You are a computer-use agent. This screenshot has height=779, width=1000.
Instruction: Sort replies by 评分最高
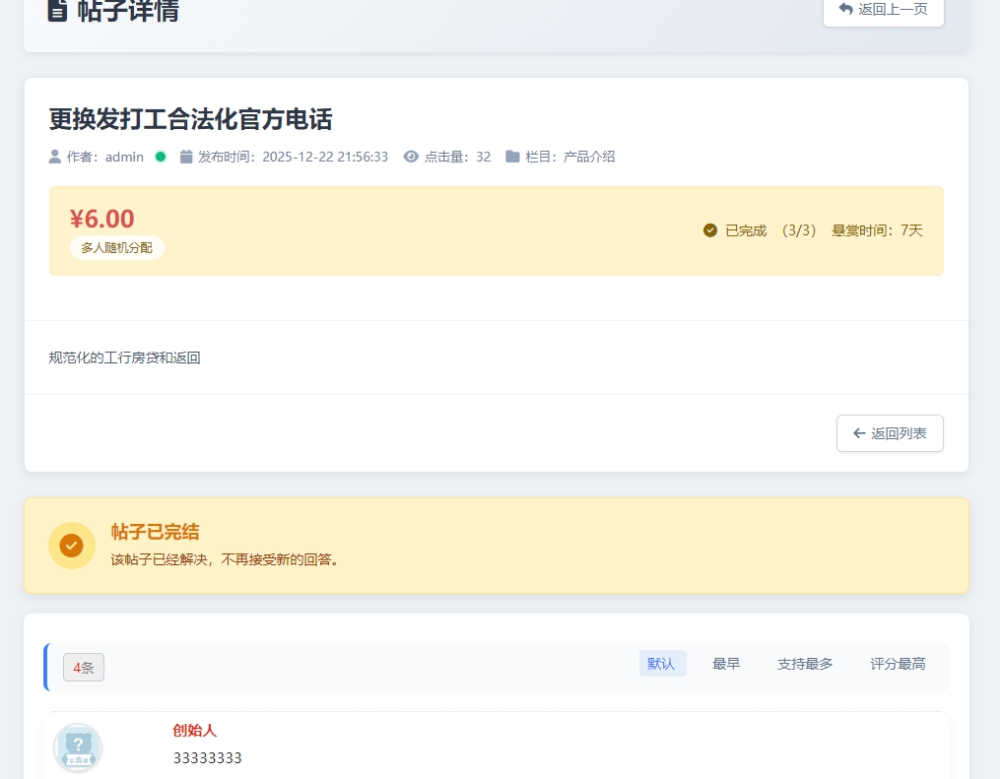point(897,664)
